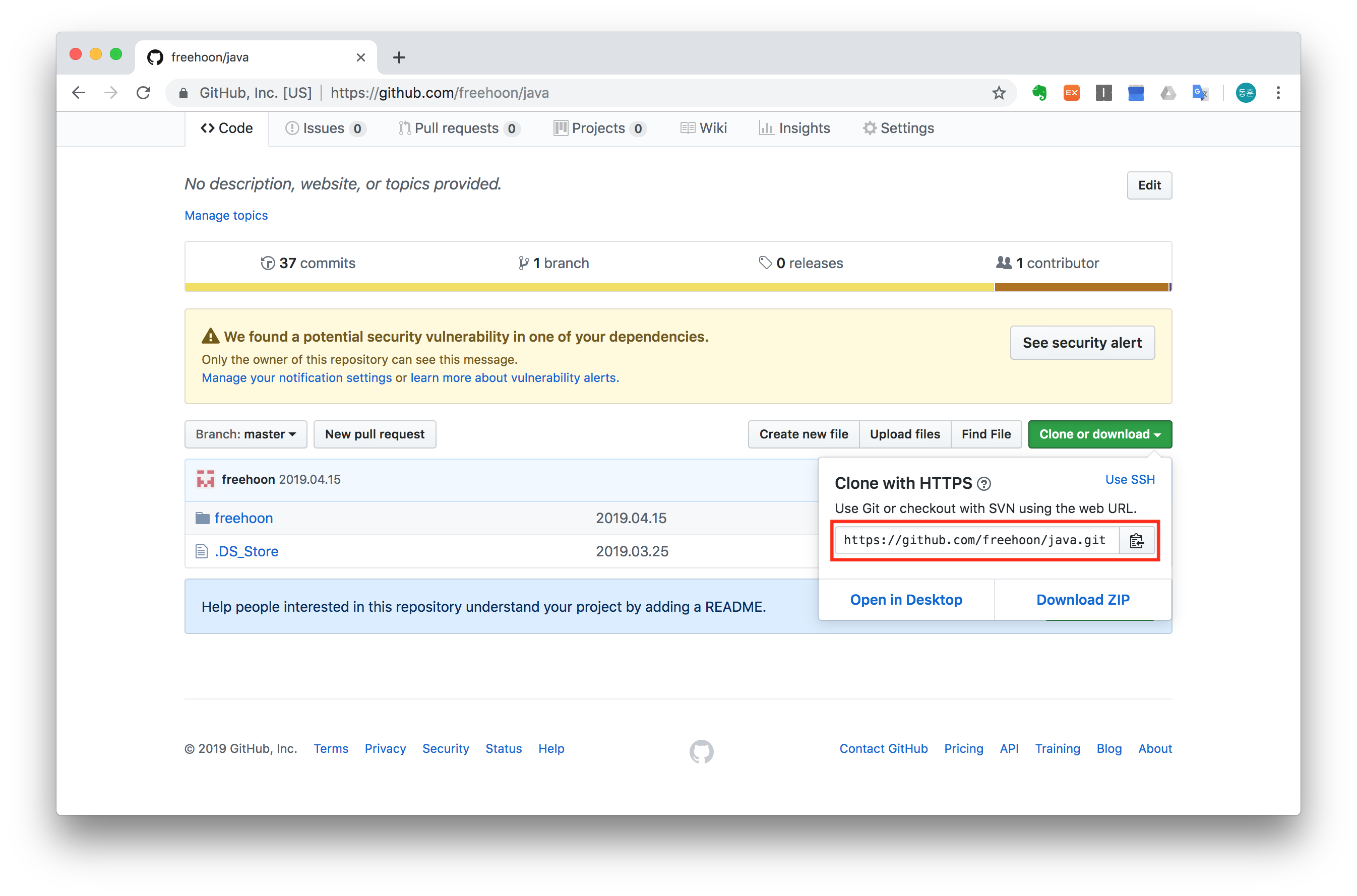Click the language color bar
1357x896 pixels.
point(589,287)
